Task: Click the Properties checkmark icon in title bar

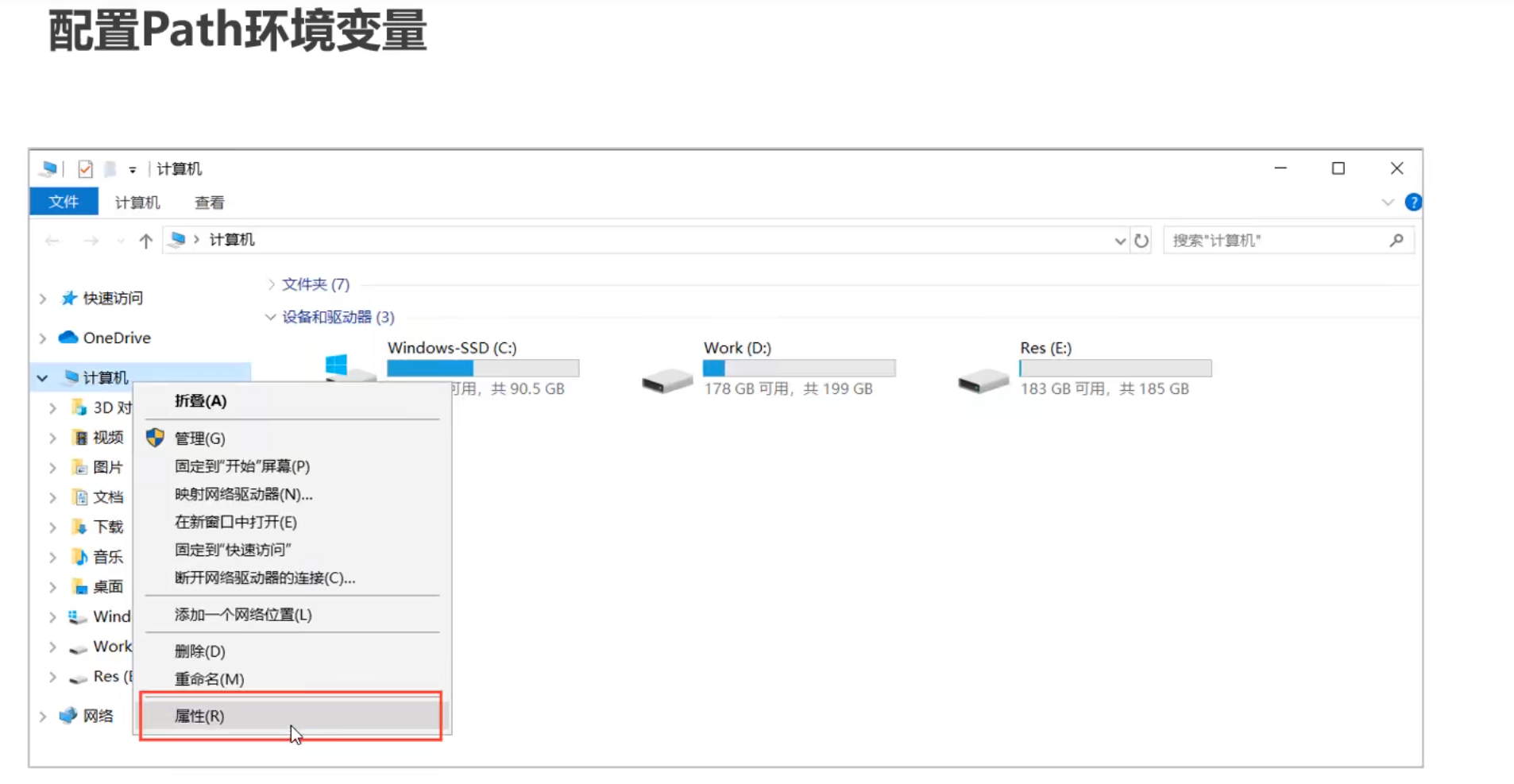Action: tap(85, 169)
